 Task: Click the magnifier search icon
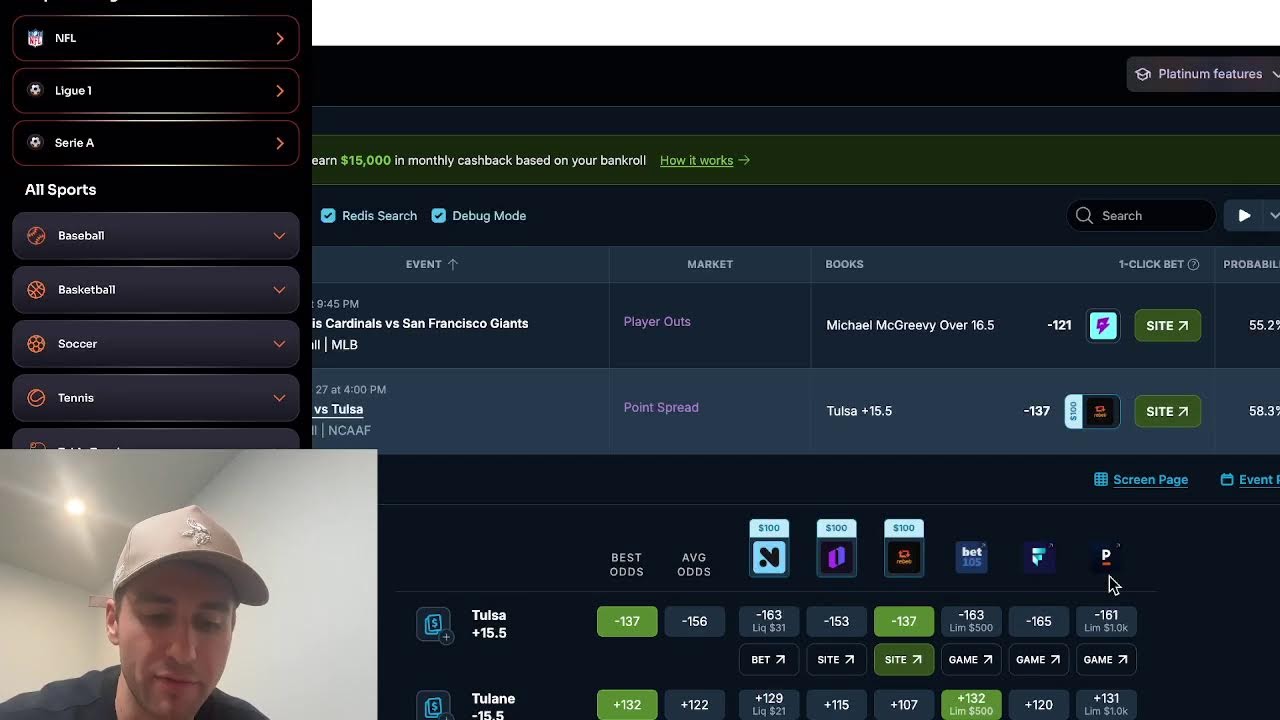click(x=1084, y=215)
